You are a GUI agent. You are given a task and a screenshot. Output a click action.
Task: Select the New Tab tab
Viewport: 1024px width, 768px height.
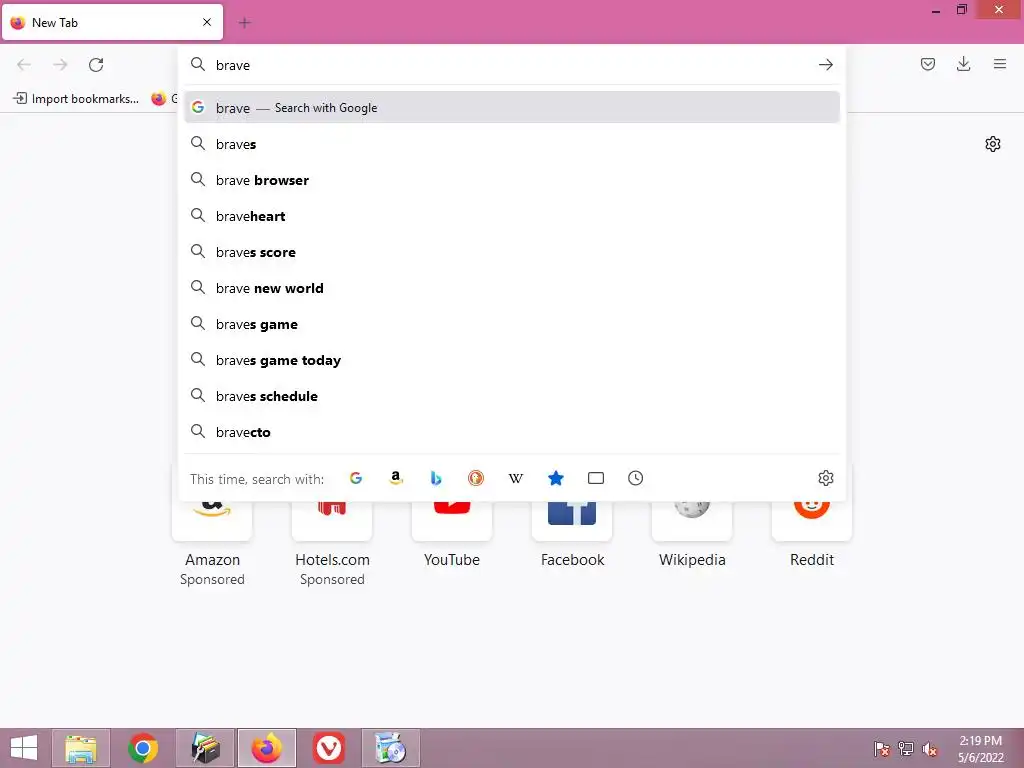112,22
